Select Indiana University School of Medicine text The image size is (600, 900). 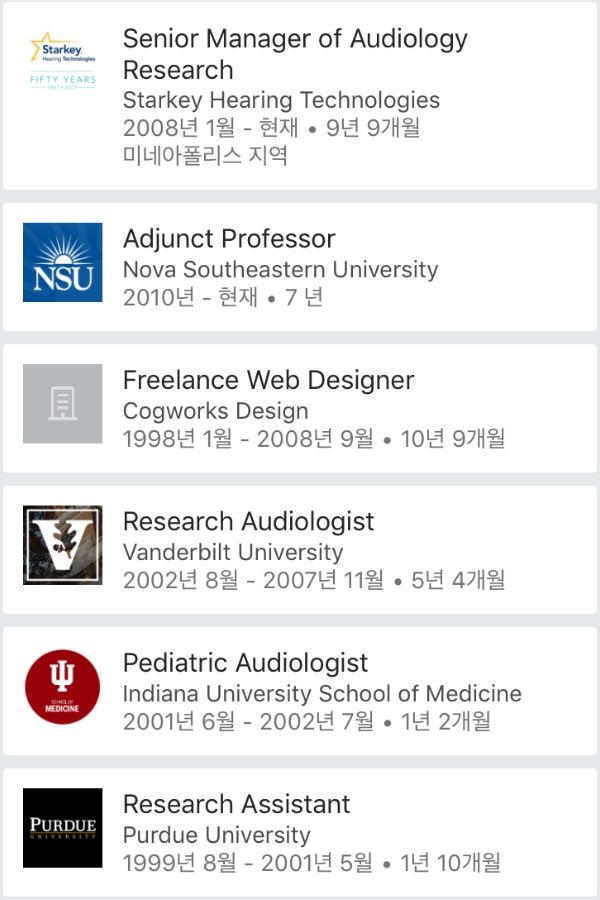pos(322,693)
